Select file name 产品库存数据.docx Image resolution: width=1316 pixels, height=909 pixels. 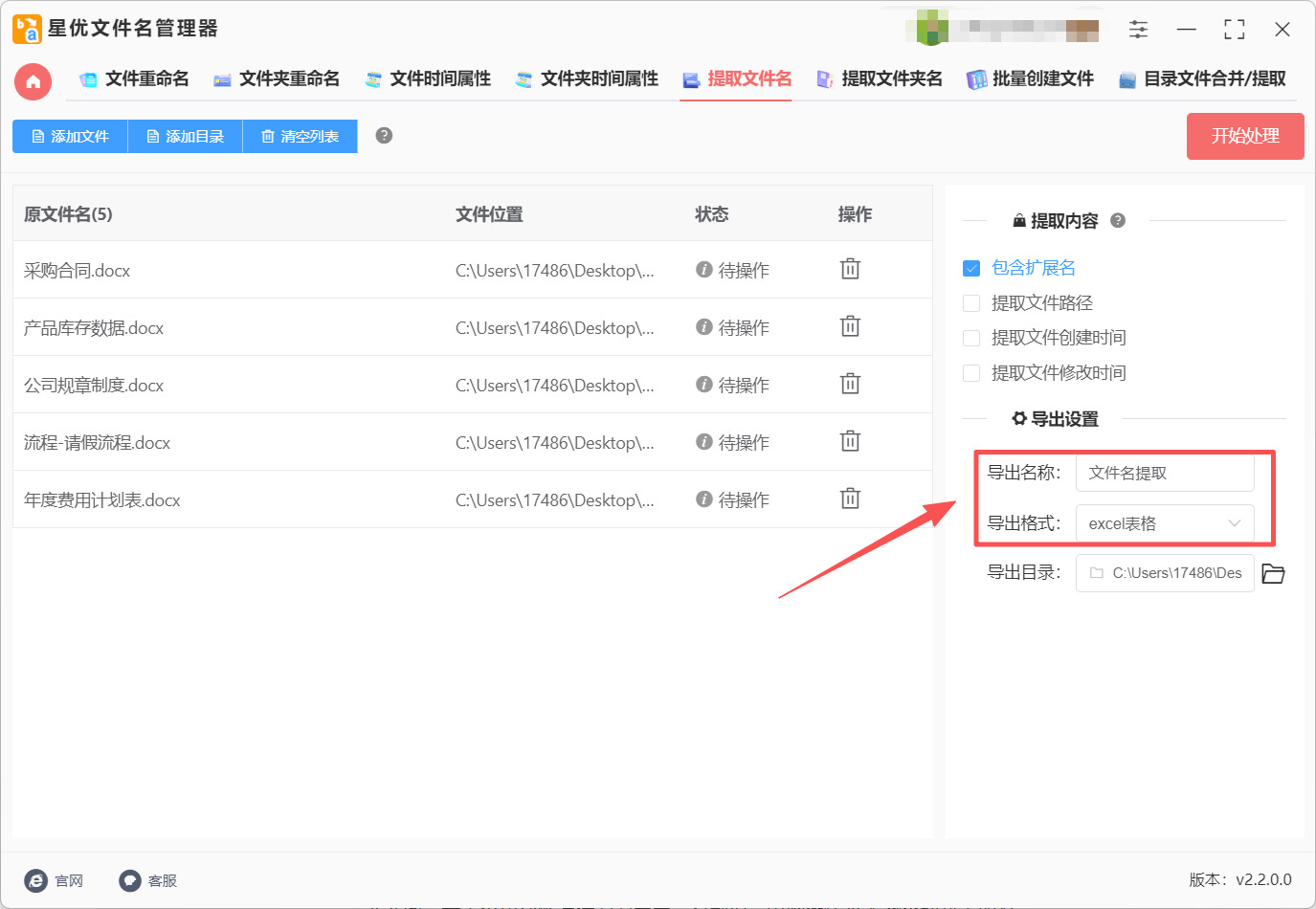click(x=94, y=328)
